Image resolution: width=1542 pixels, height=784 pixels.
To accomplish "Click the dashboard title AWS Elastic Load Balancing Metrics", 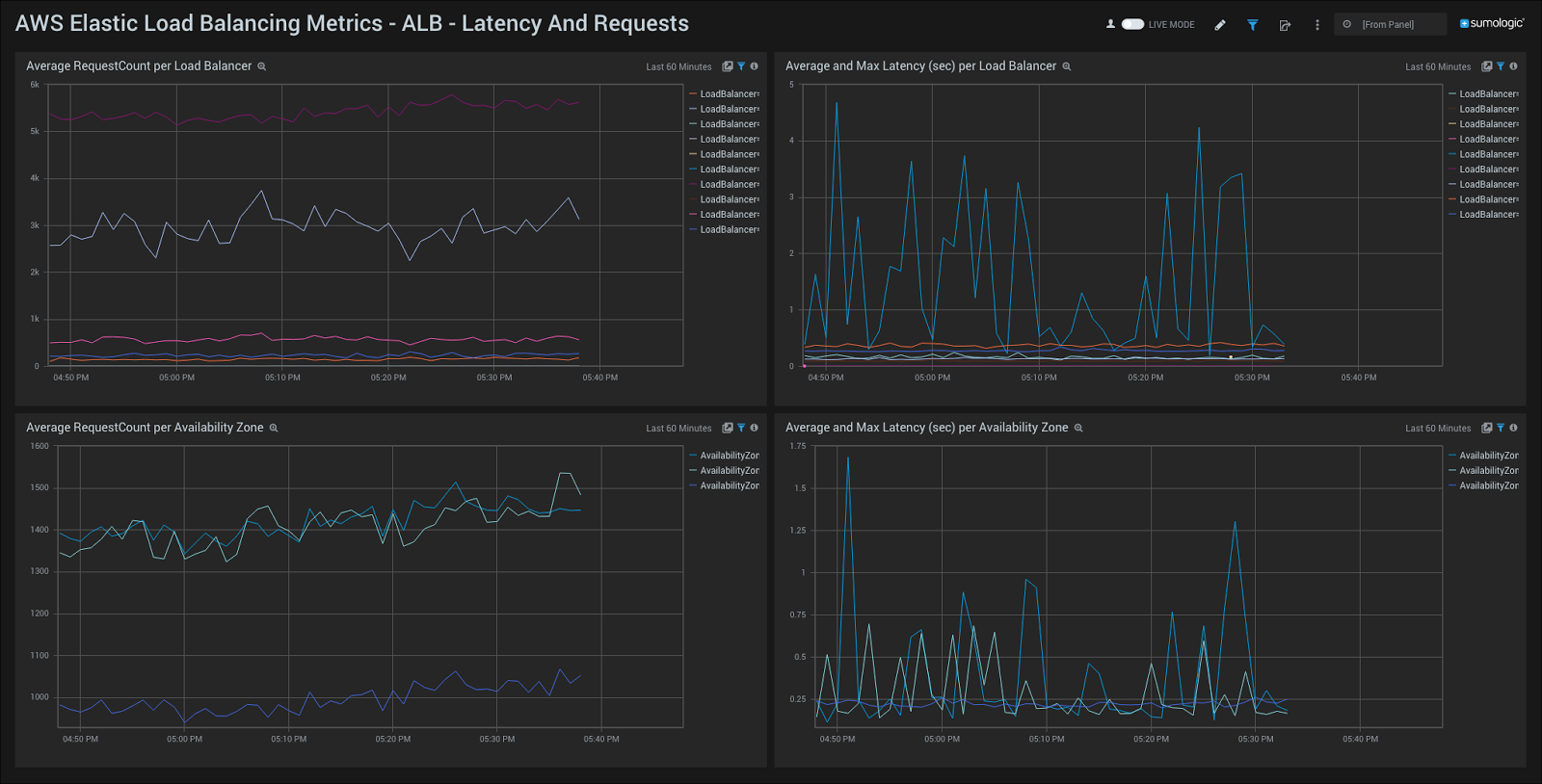I will 352,24.
